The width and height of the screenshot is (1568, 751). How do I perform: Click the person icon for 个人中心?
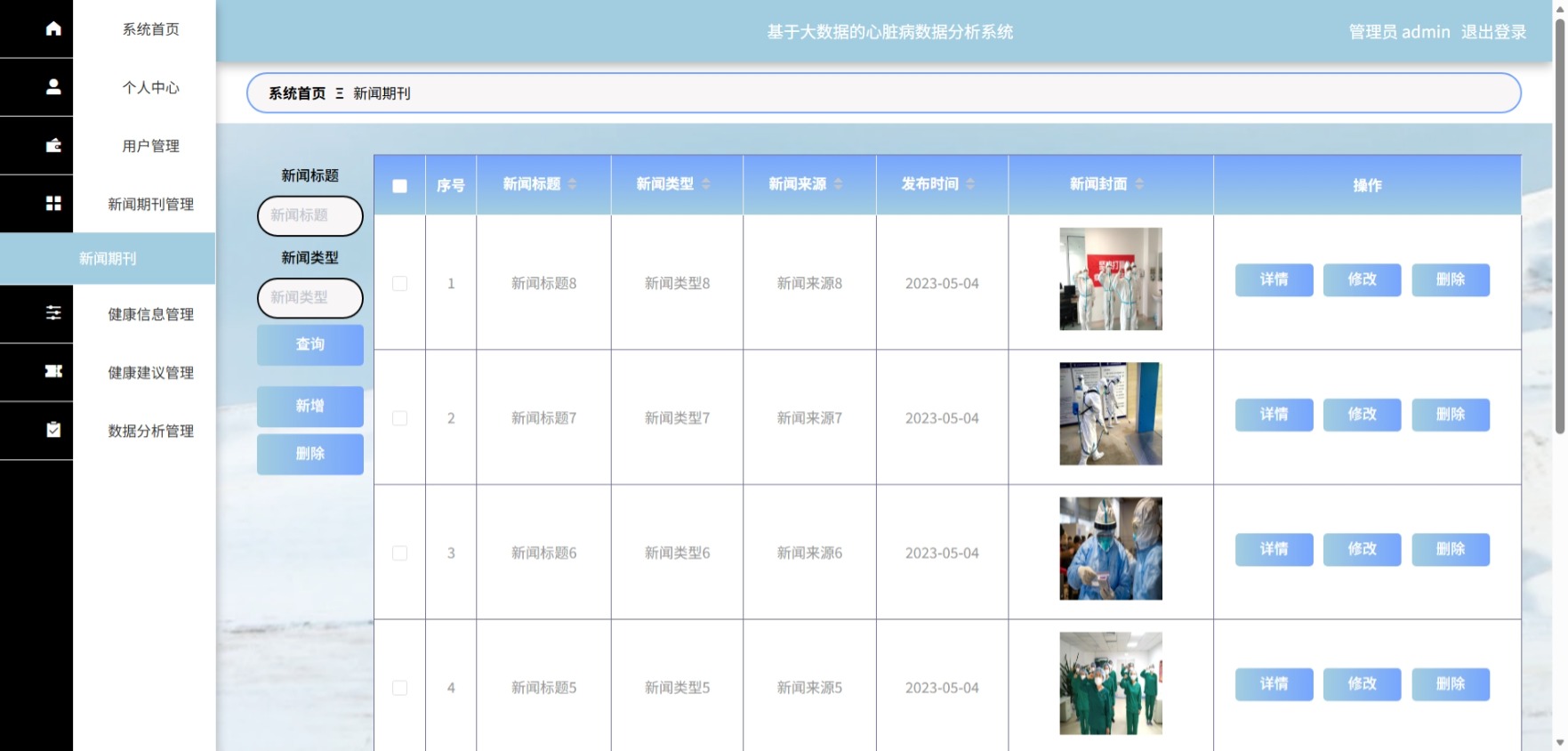(x=53, y=86)
